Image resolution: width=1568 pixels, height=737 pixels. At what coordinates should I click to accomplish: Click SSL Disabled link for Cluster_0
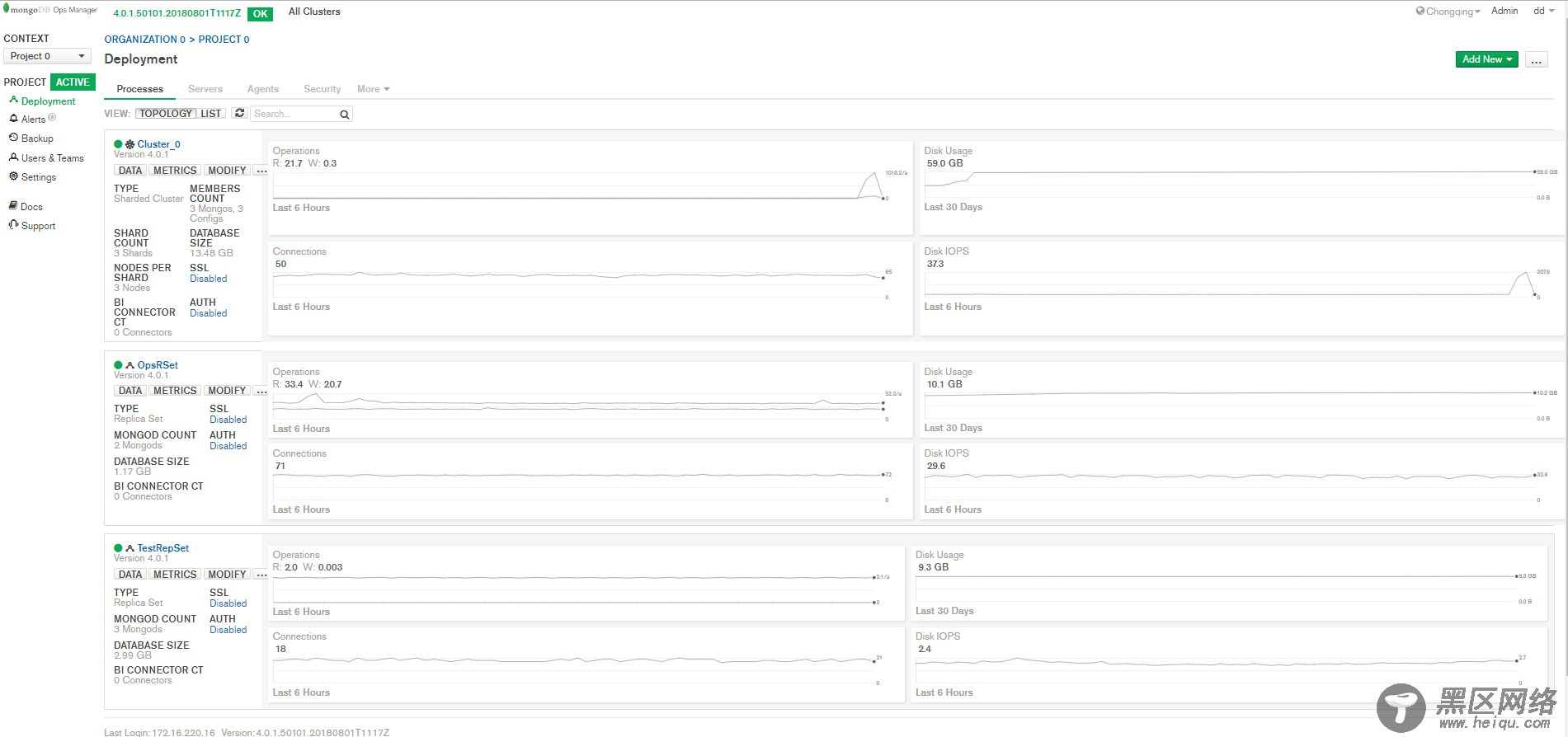[208, 279]
